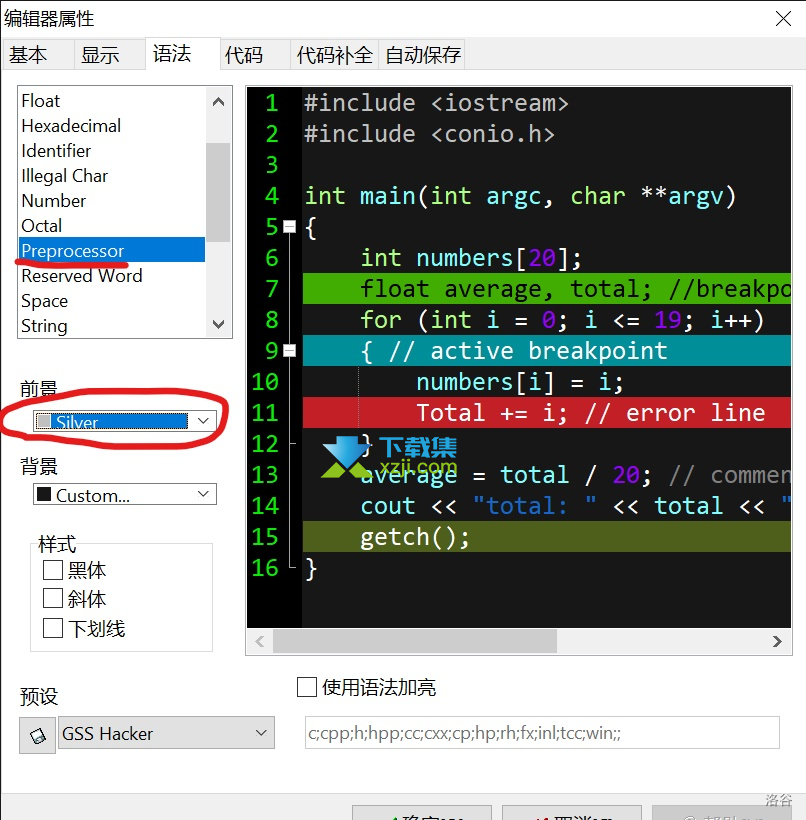Image resolution: width=806 pixels, height=820 pixels.
Task: Click the black background color swatch
Action: [44, 494]
